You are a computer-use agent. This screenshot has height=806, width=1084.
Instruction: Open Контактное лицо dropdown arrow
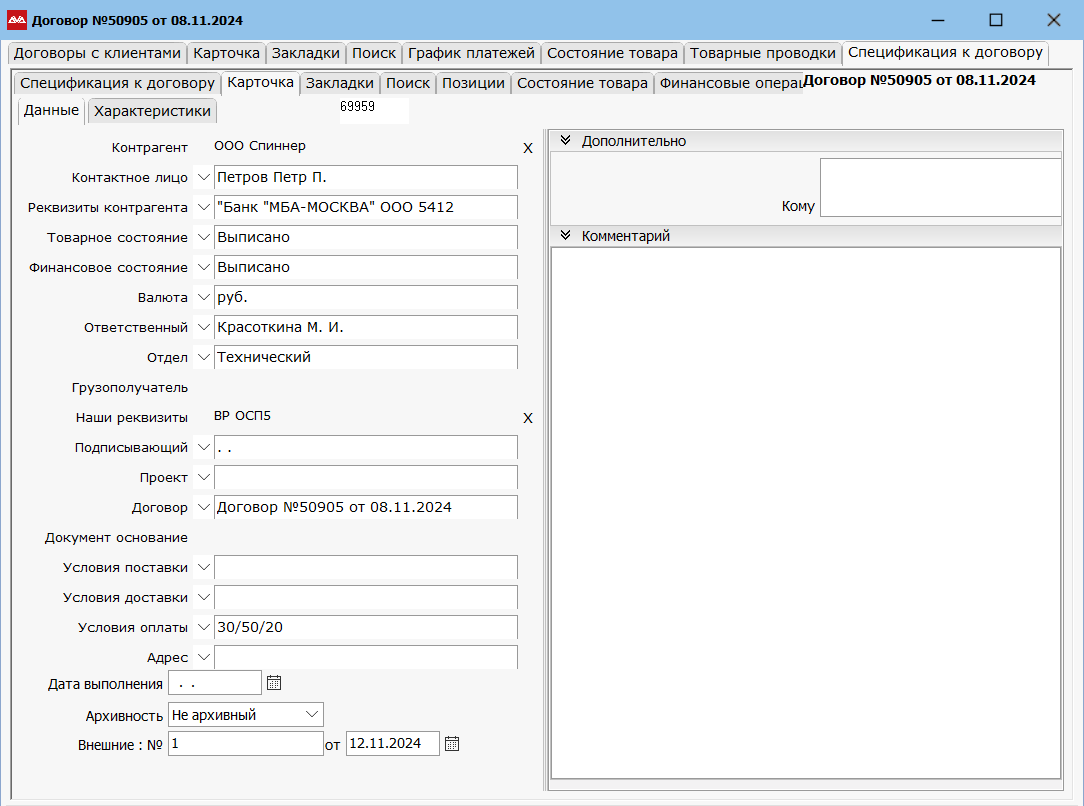pyautogui.click(x=203, y=178)
